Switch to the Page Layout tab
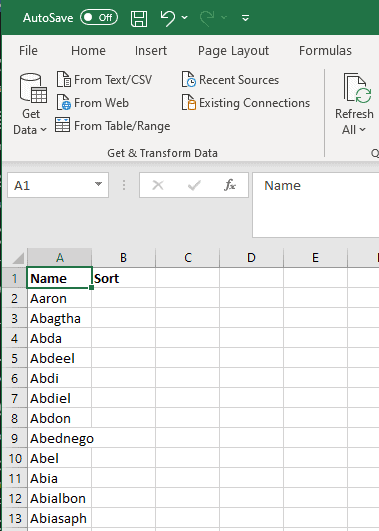This screenshot has width=379, height=531. [x=233, y=51]
